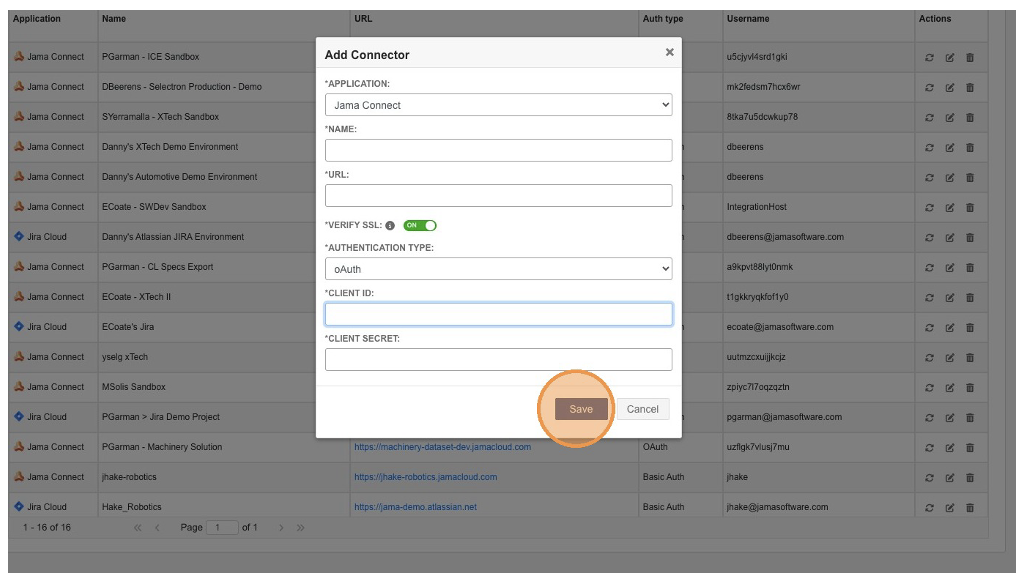This screenshot has height=580, width=1026.
Task: Open the Authentication Type dropdown
Action: tap(499, 268)
